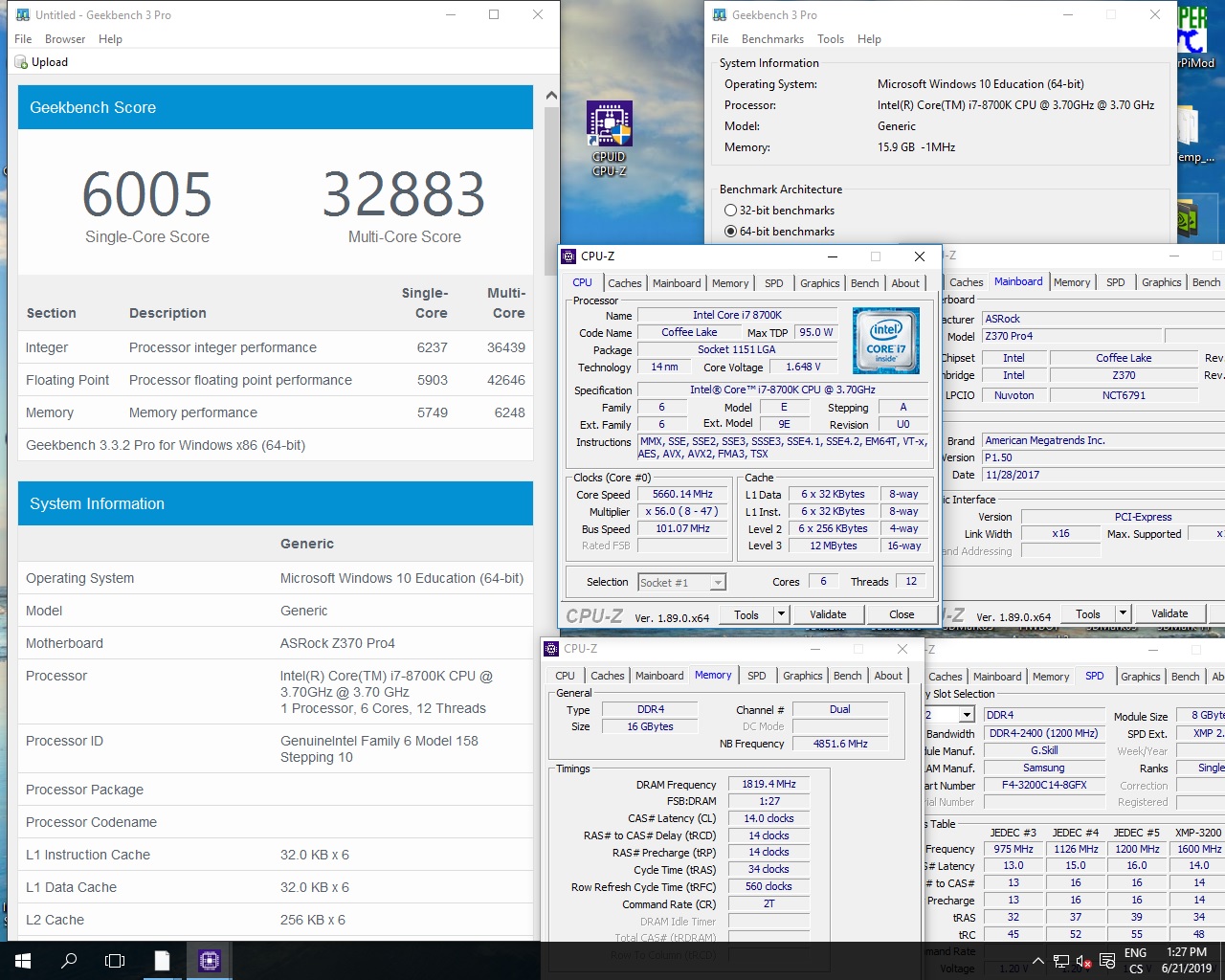Open the Help menu in Untitled Geekbench window

click(110, 39)
